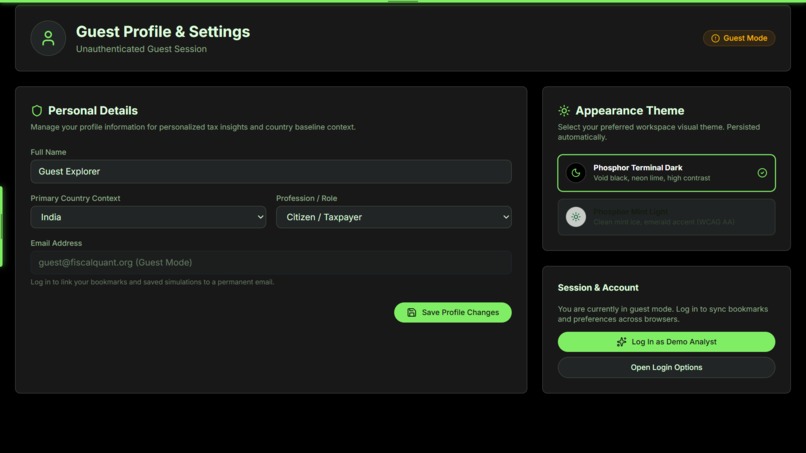
Task: Click the 'Email Address' label
Action: [x=56, y=243]
